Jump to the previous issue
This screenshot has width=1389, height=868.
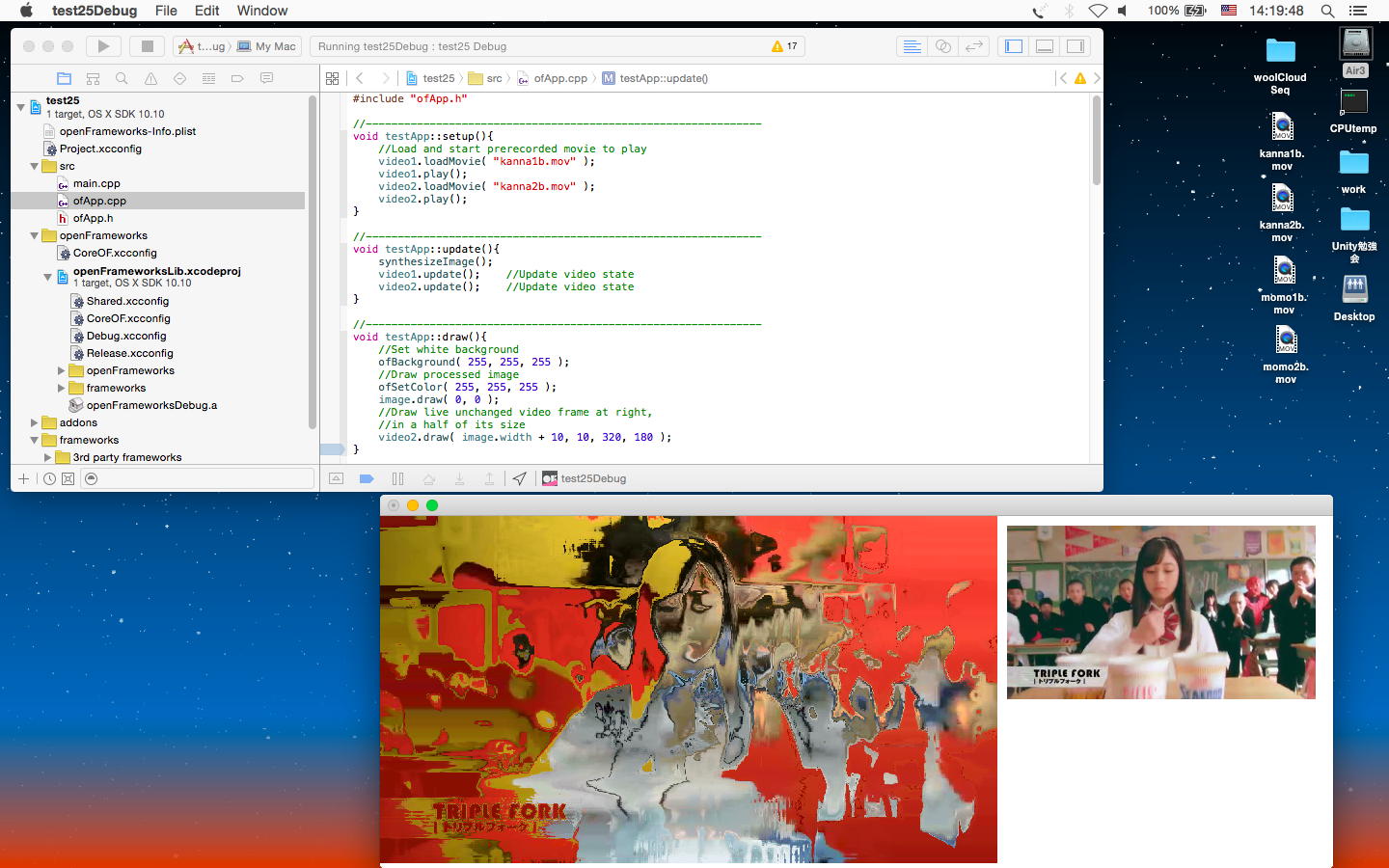pos(1063,78)
